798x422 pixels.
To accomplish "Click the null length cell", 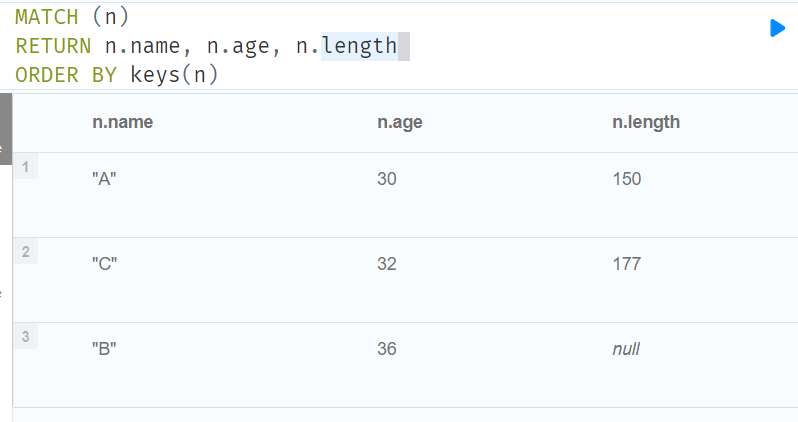I will pos(625,349).
